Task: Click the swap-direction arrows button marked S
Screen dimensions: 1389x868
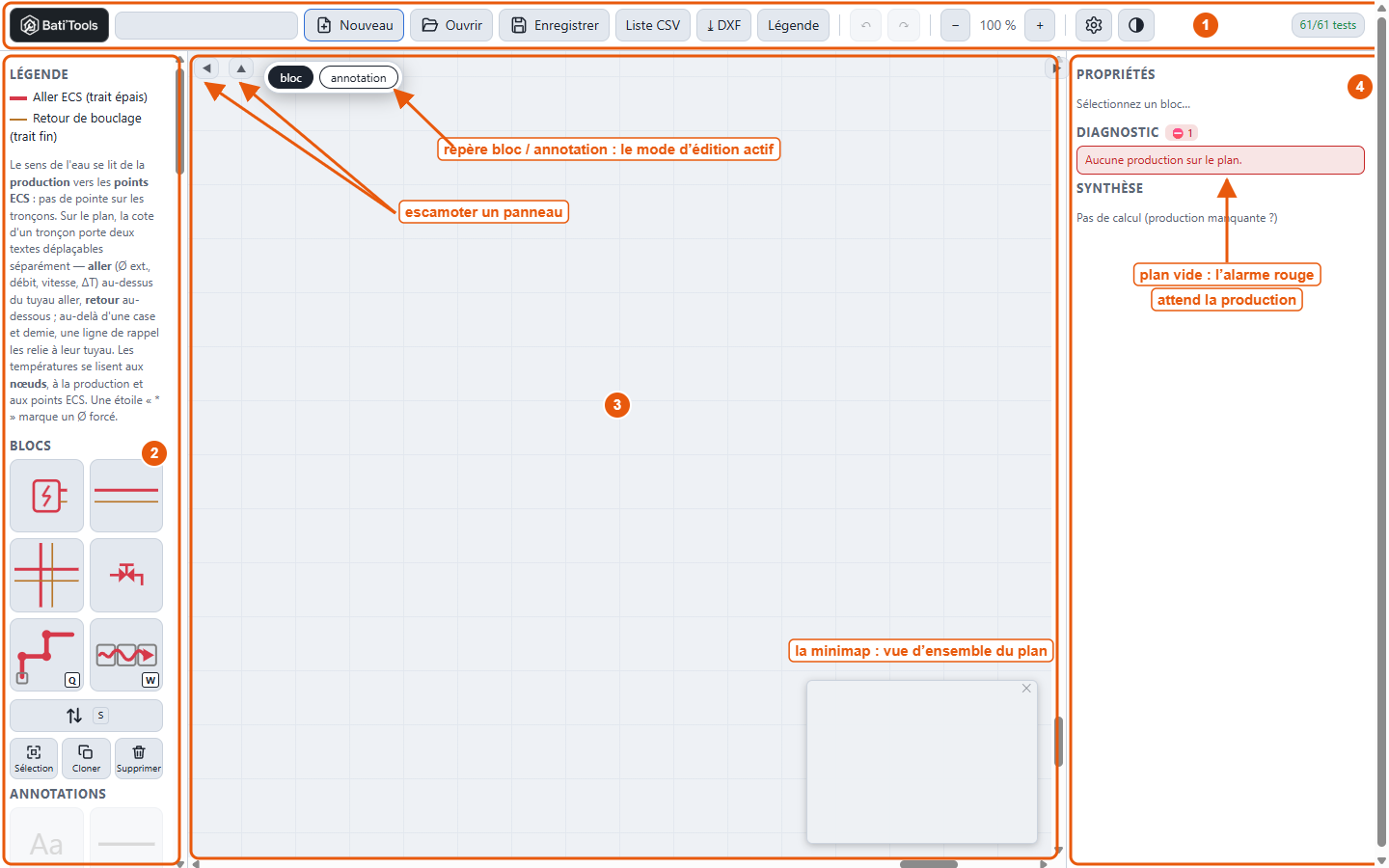Action: [86, 716]
